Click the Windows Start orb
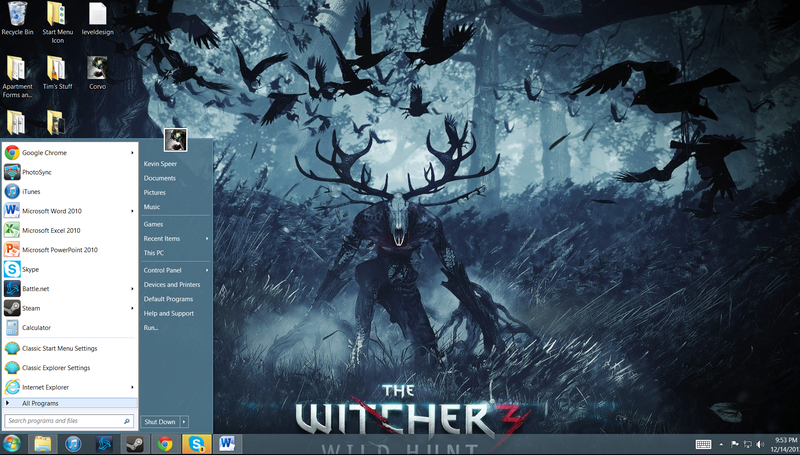 [11, 444]
